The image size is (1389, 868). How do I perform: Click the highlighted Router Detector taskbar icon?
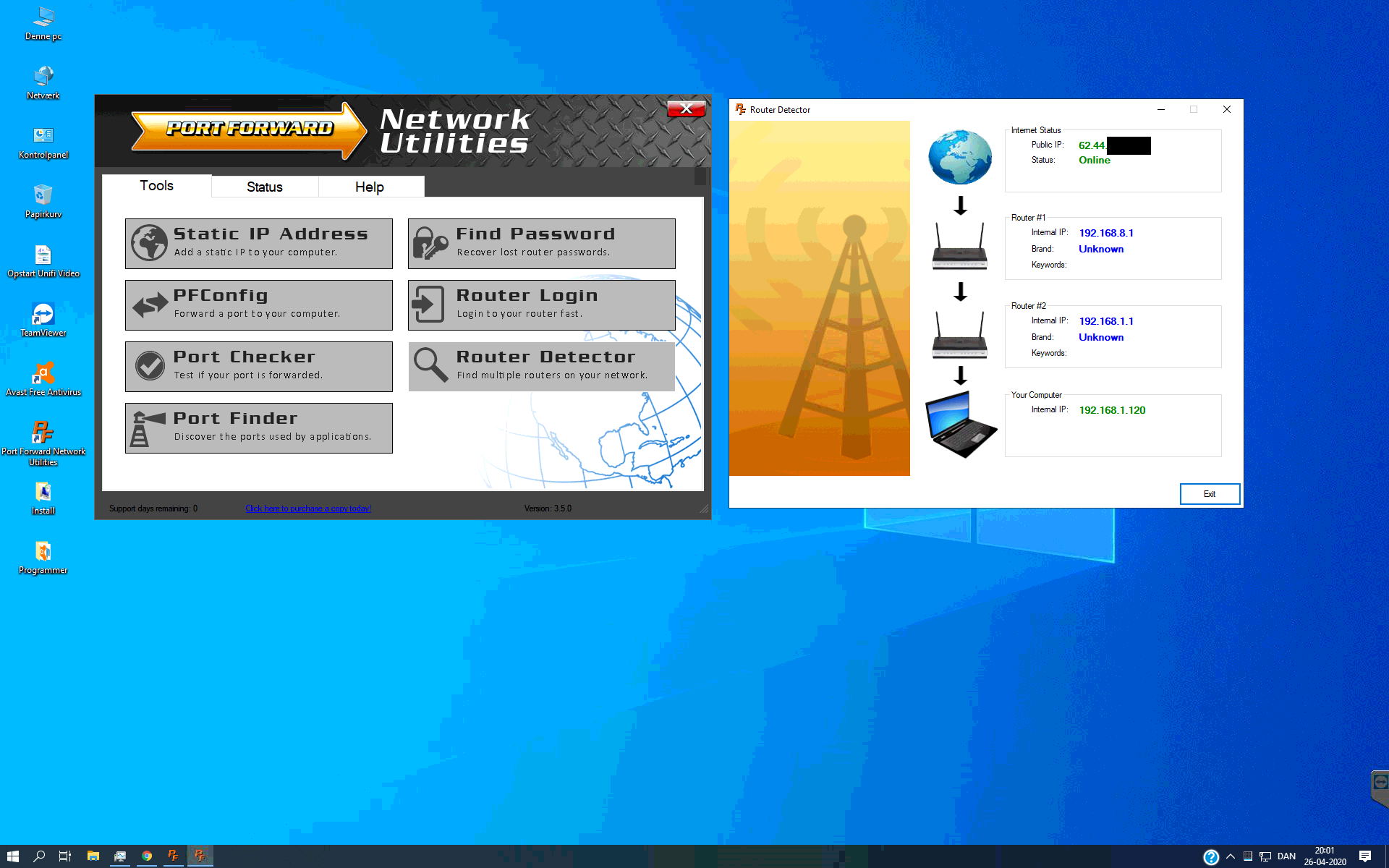pyautogui.click(x=200, y=856)
